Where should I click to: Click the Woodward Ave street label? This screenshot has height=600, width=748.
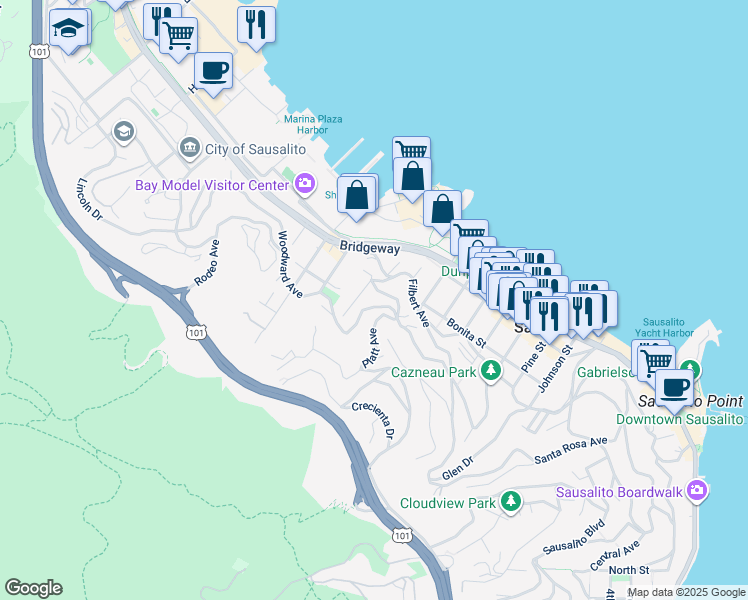point(290,264)
